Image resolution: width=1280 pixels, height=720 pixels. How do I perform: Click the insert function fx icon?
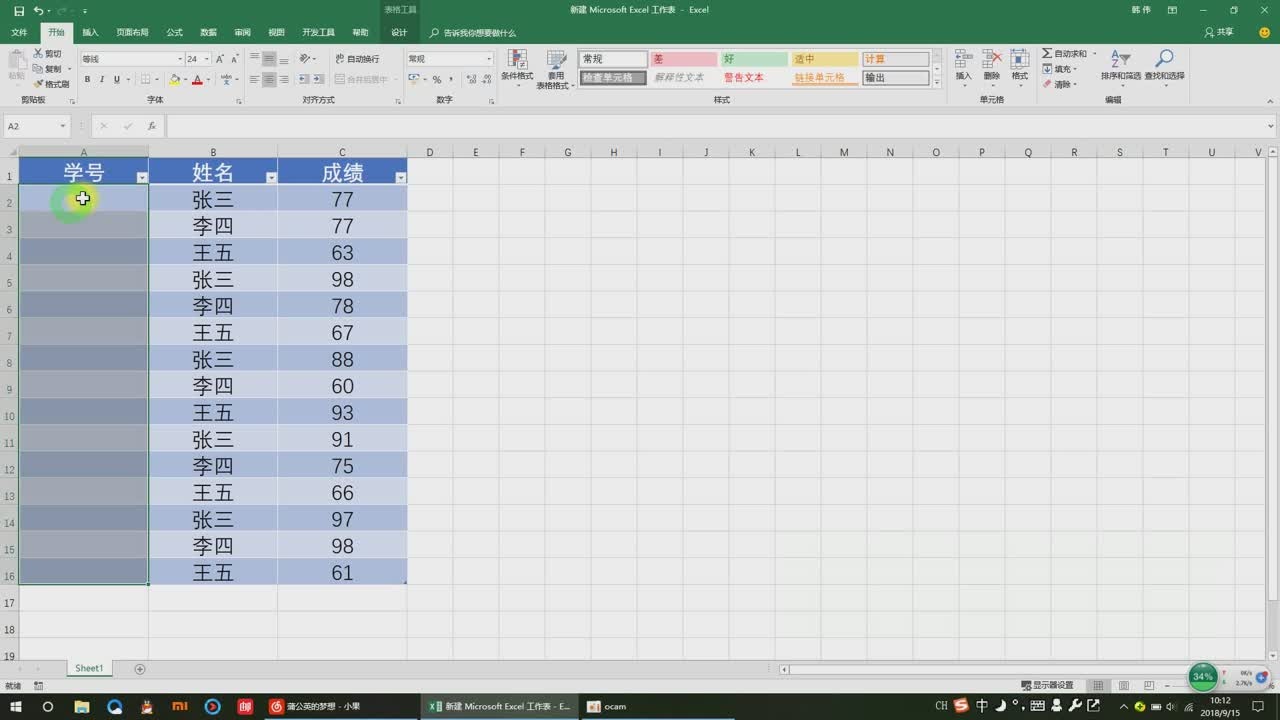pos(151,126)
